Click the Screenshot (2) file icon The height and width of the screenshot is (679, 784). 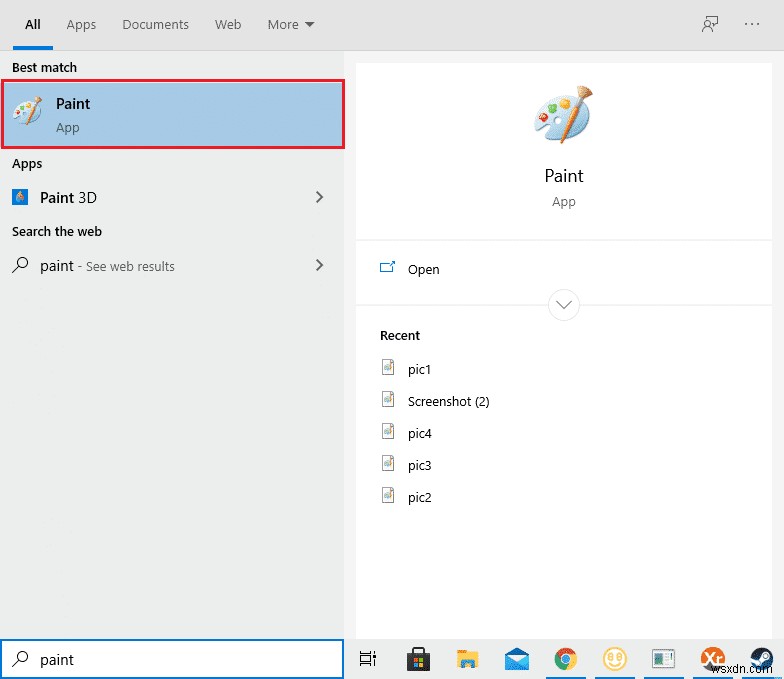388,400
